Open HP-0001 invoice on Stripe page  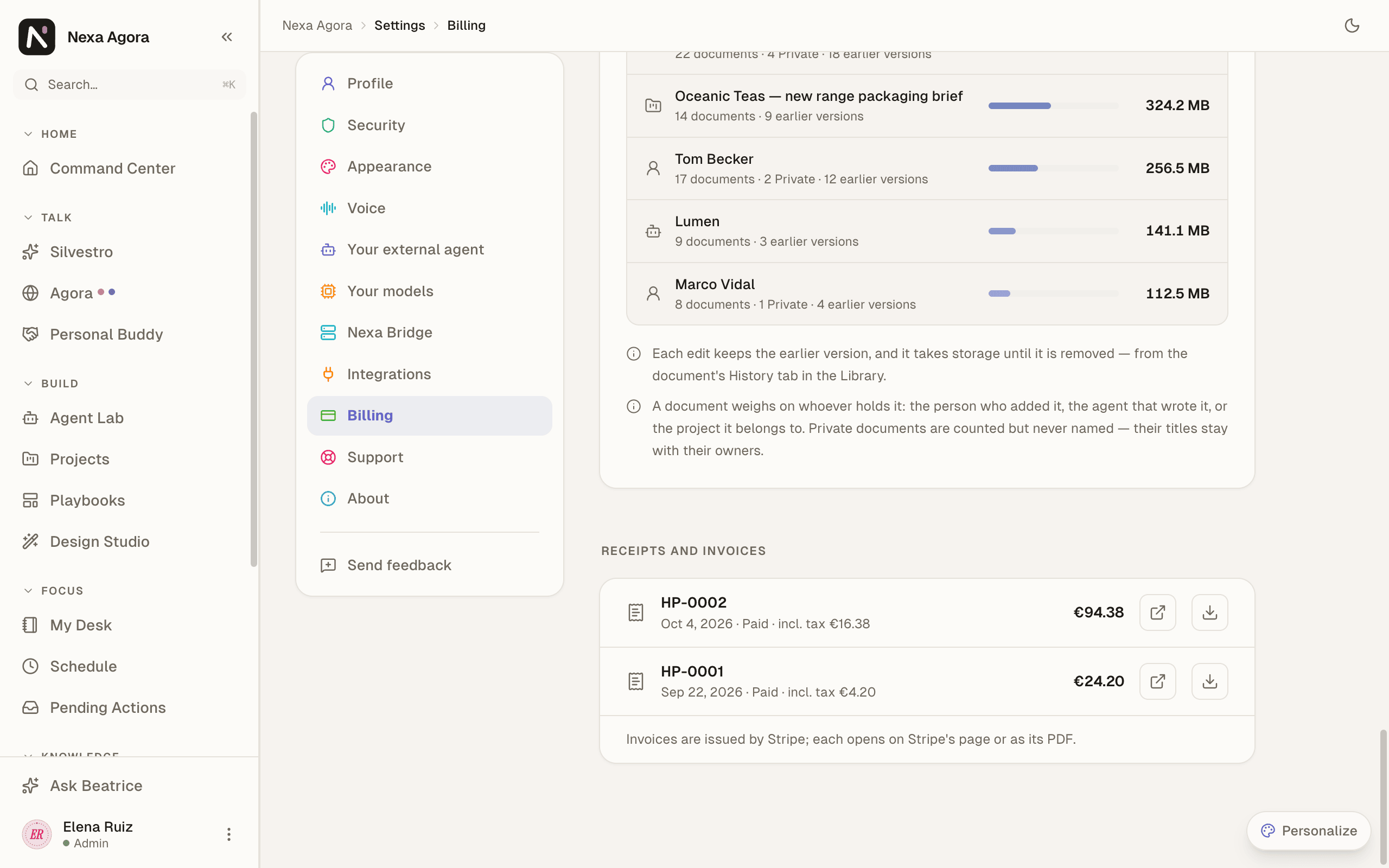pos(1157,681)
